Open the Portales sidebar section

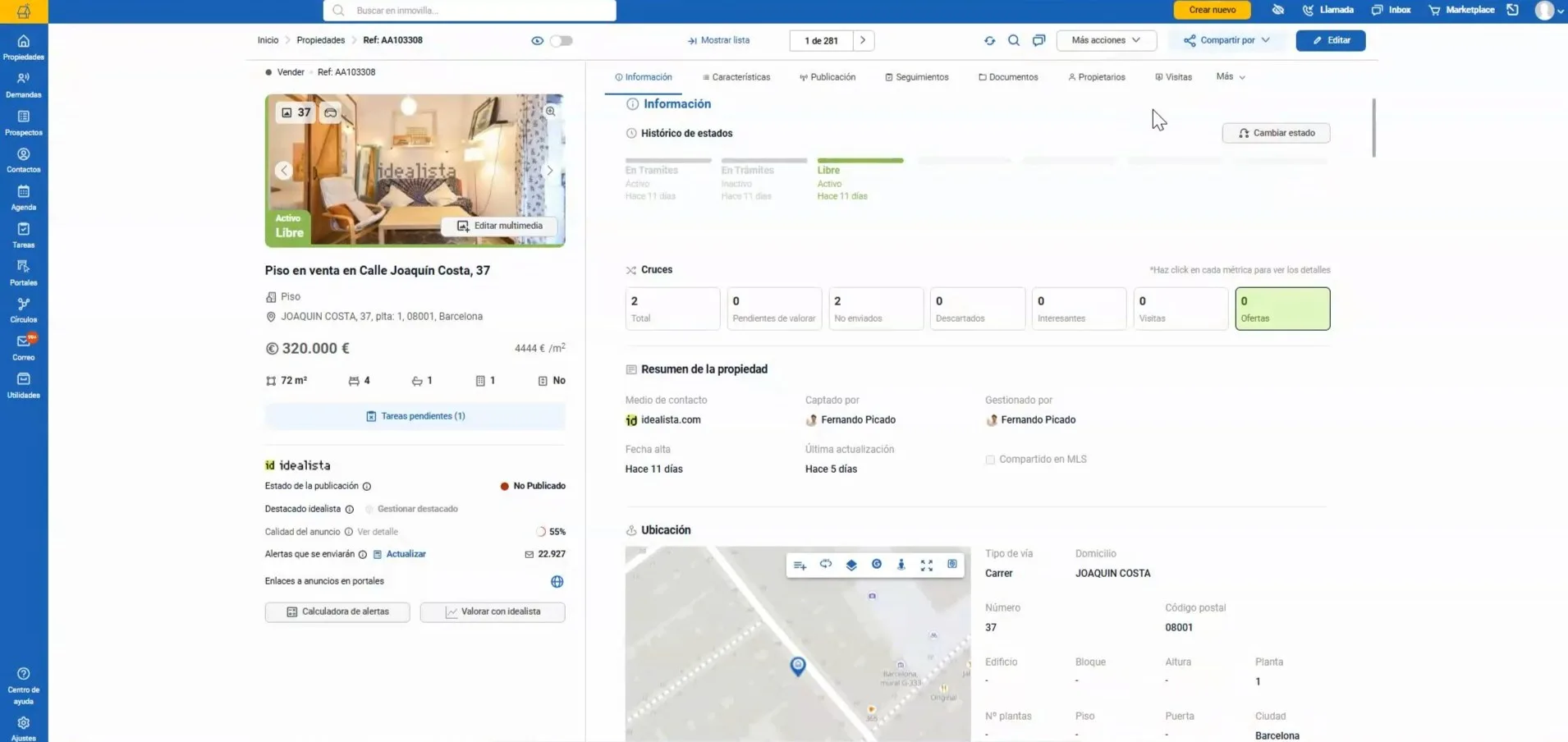coord(23,273)
